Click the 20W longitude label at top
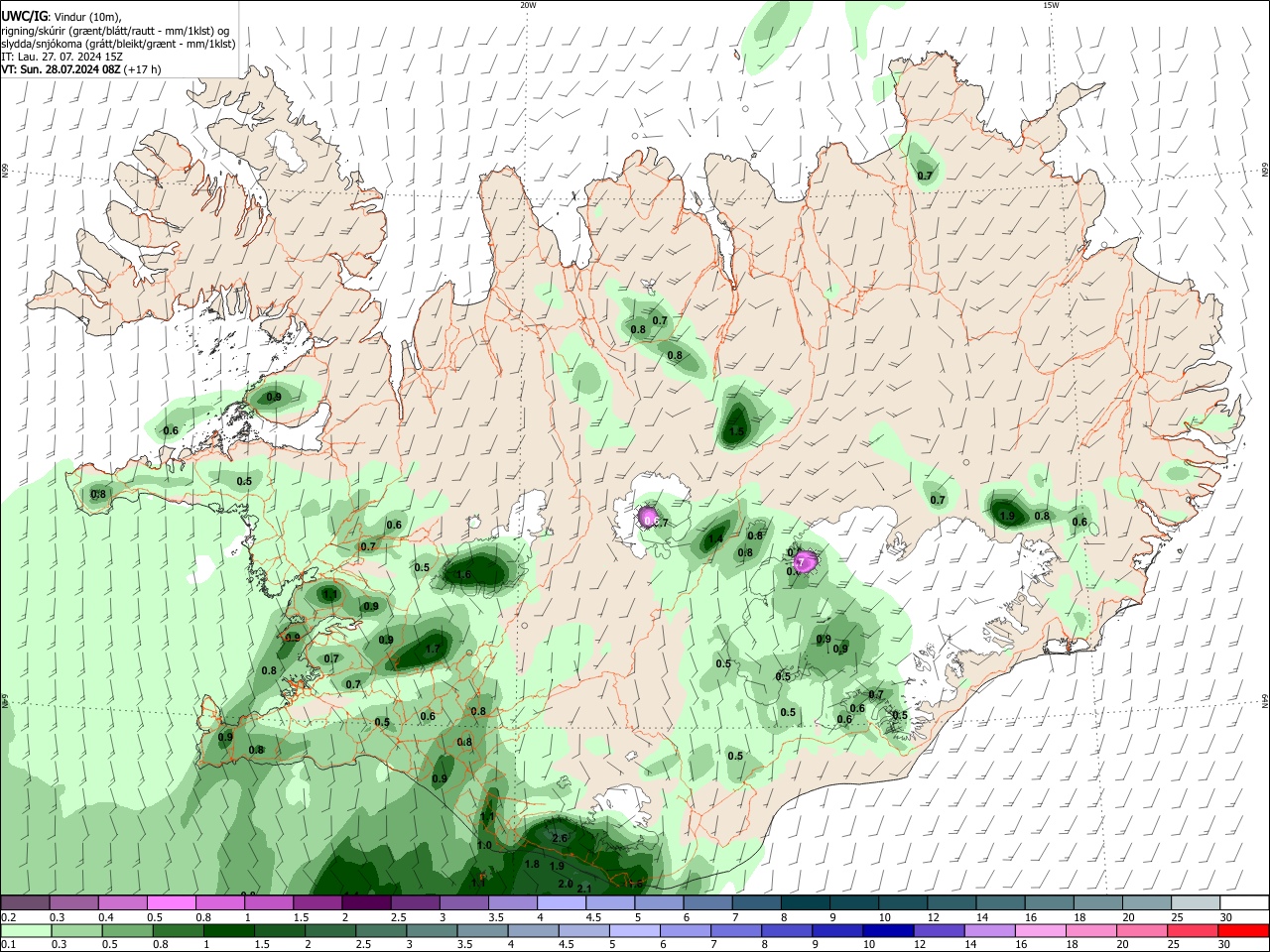 [x=528, y=5]
